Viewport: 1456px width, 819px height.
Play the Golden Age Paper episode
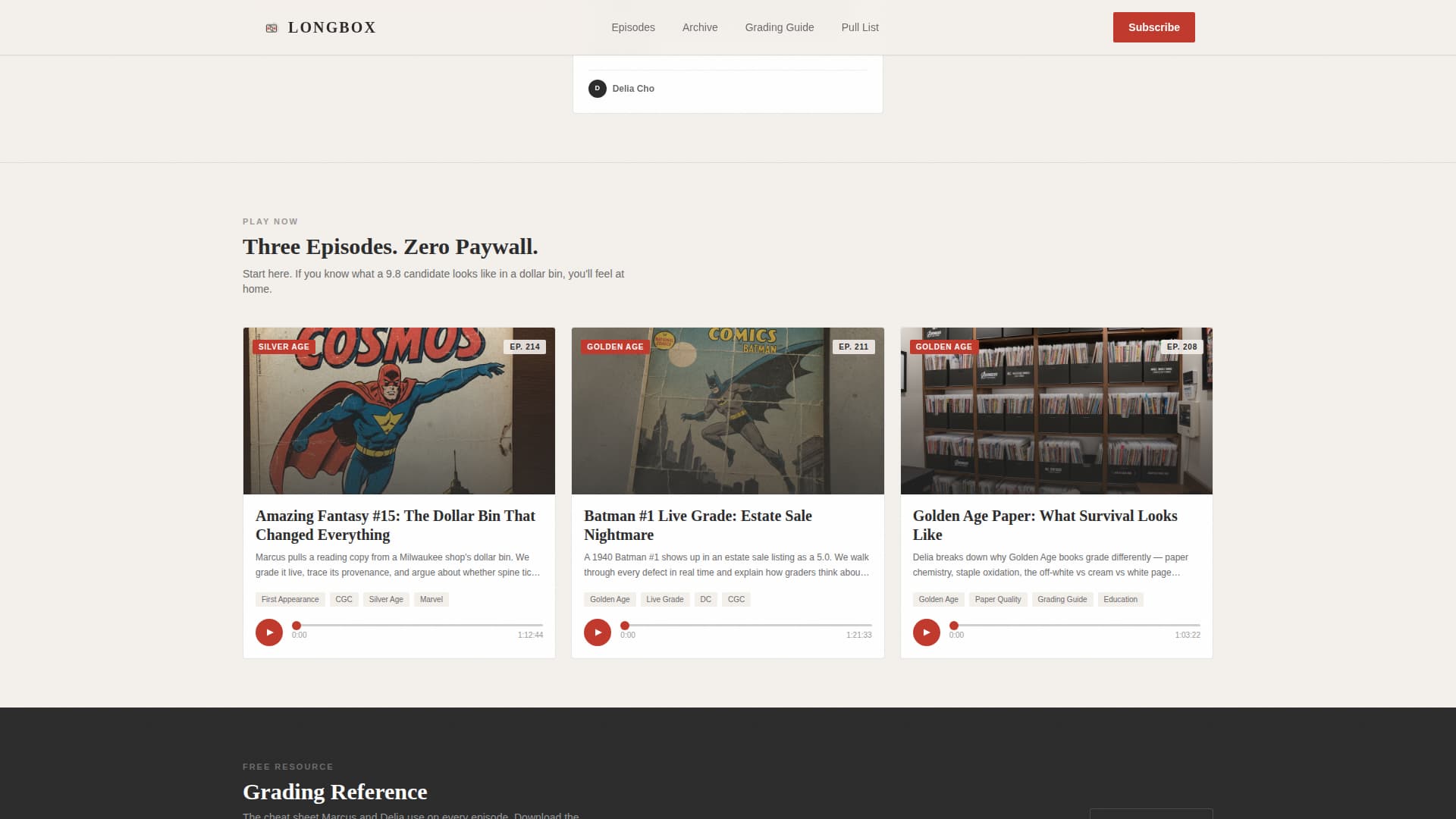tap(926, 632)
